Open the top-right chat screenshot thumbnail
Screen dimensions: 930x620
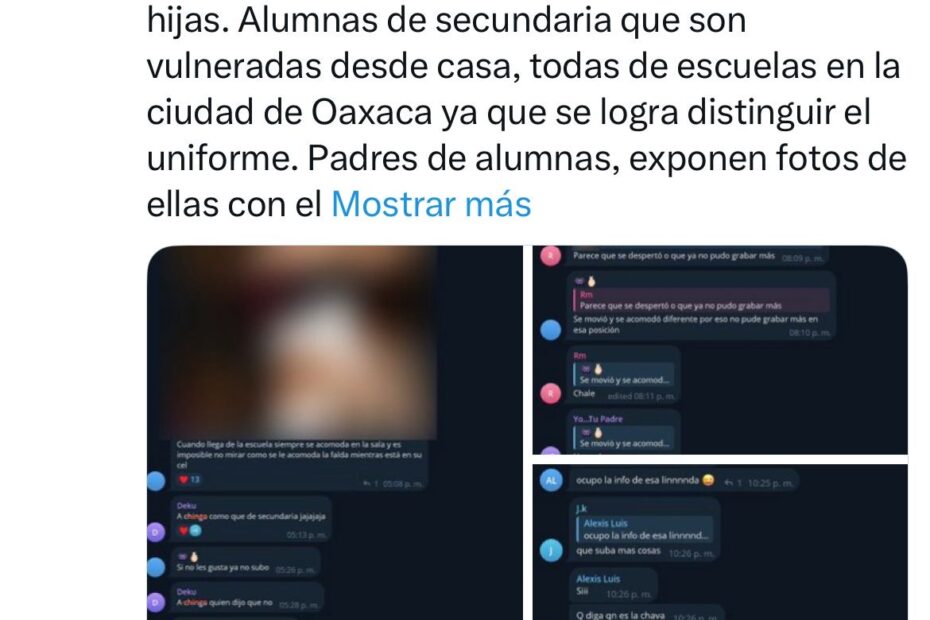coord(720,350)
